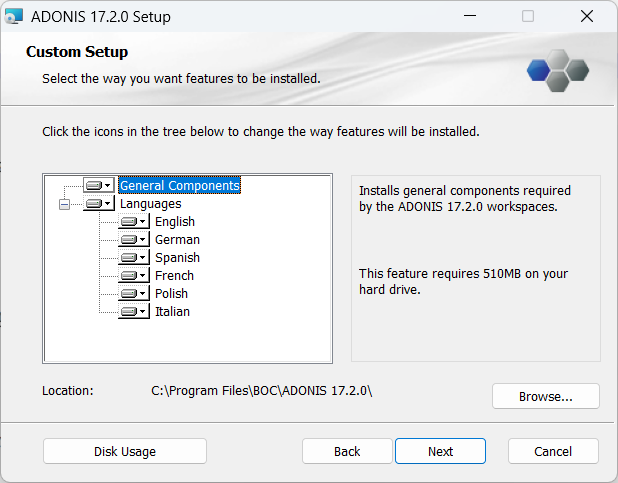Open General Components install-option drive icon
This screenshot has height=483, width=618.
[99, 185]
